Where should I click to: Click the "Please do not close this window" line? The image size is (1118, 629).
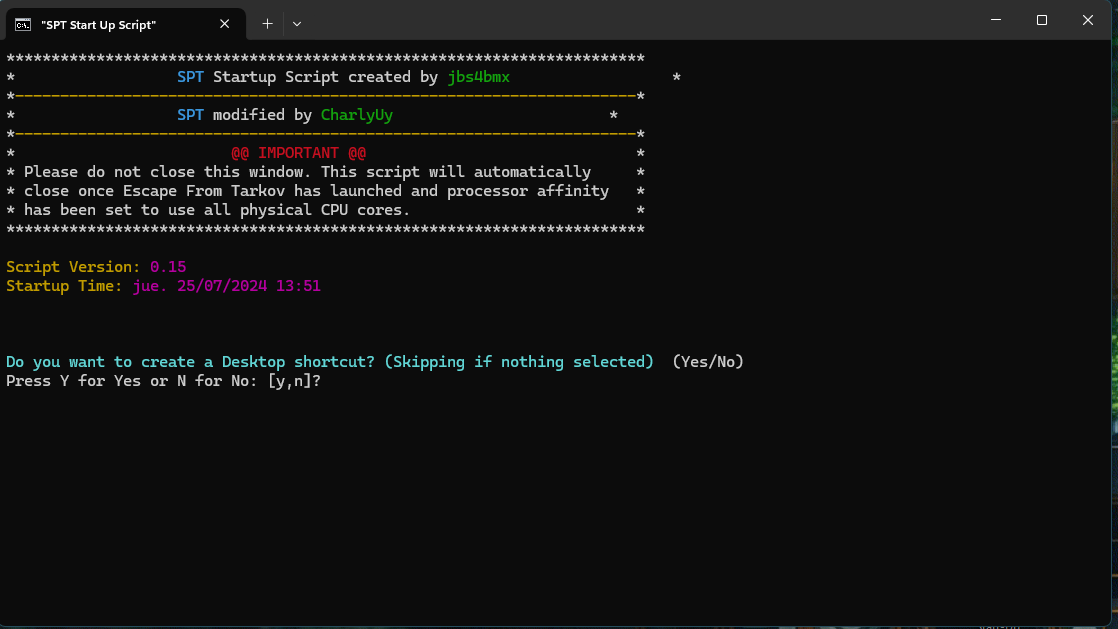307,172
